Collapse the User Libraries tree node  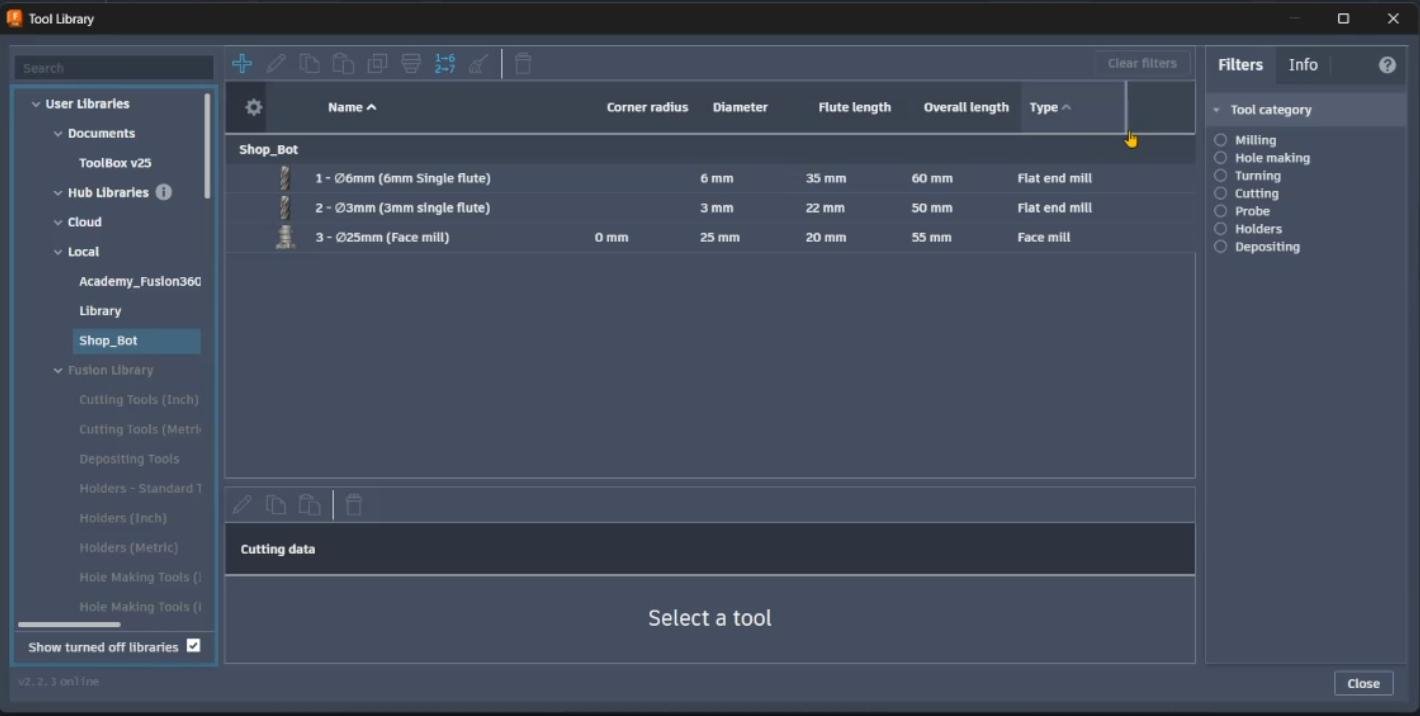(36, 104)
